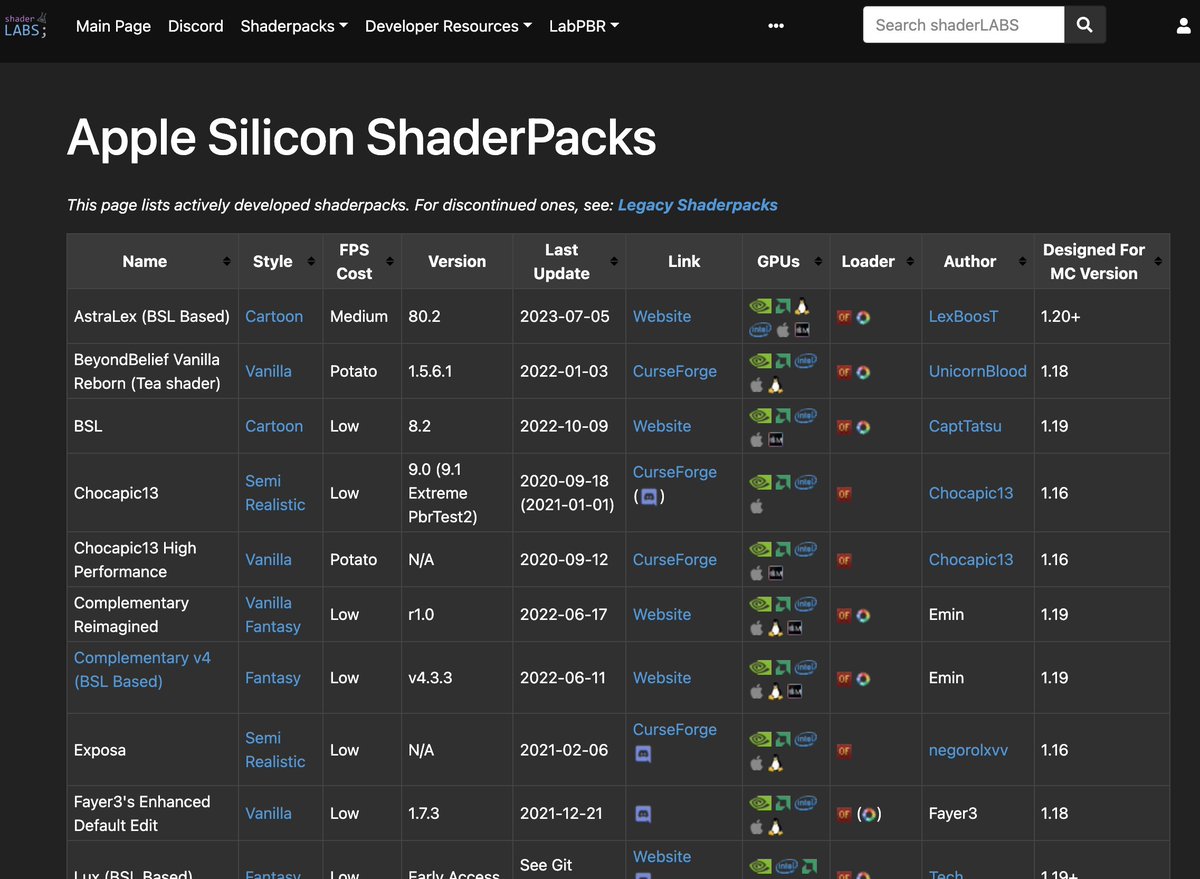Click the Linux penguin in BeyondBelief row
Viewport: 1200px width, 879px height.
tap(775, 385)
